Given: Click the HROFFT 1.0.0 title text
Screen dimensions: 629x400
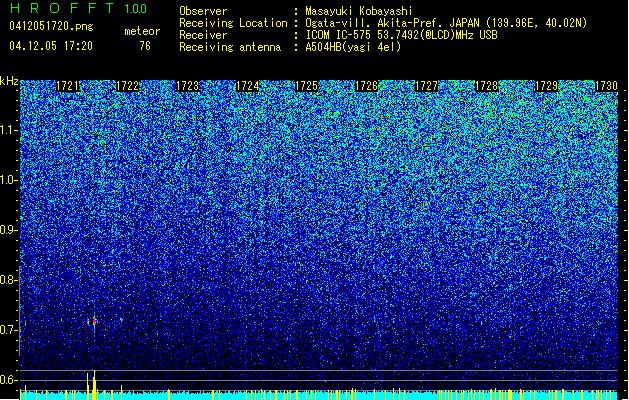Looking at the screenshot, I should (x=79, y=8).
